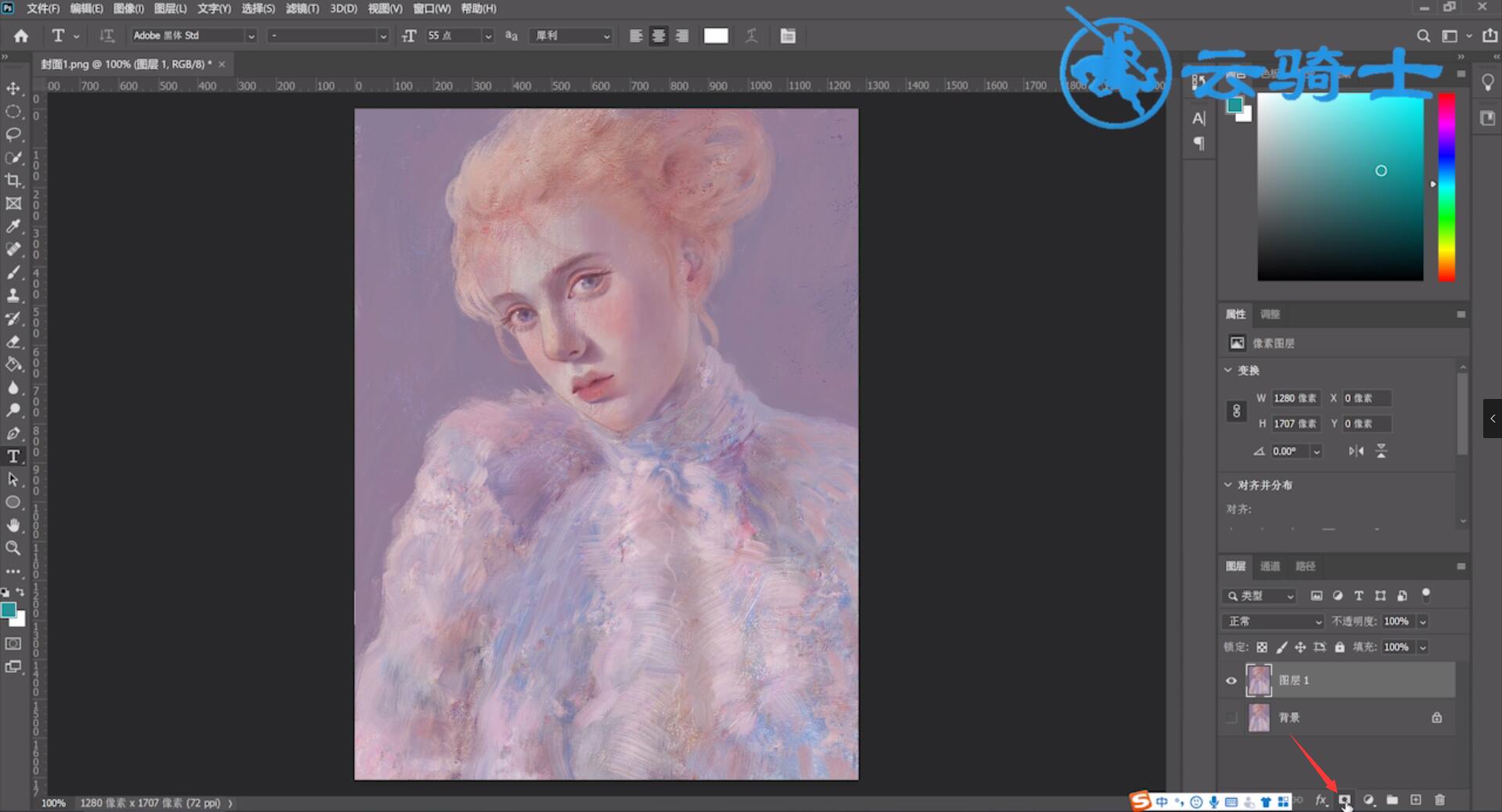
Task: Delete the selected layer
Action: point(1439,799)
